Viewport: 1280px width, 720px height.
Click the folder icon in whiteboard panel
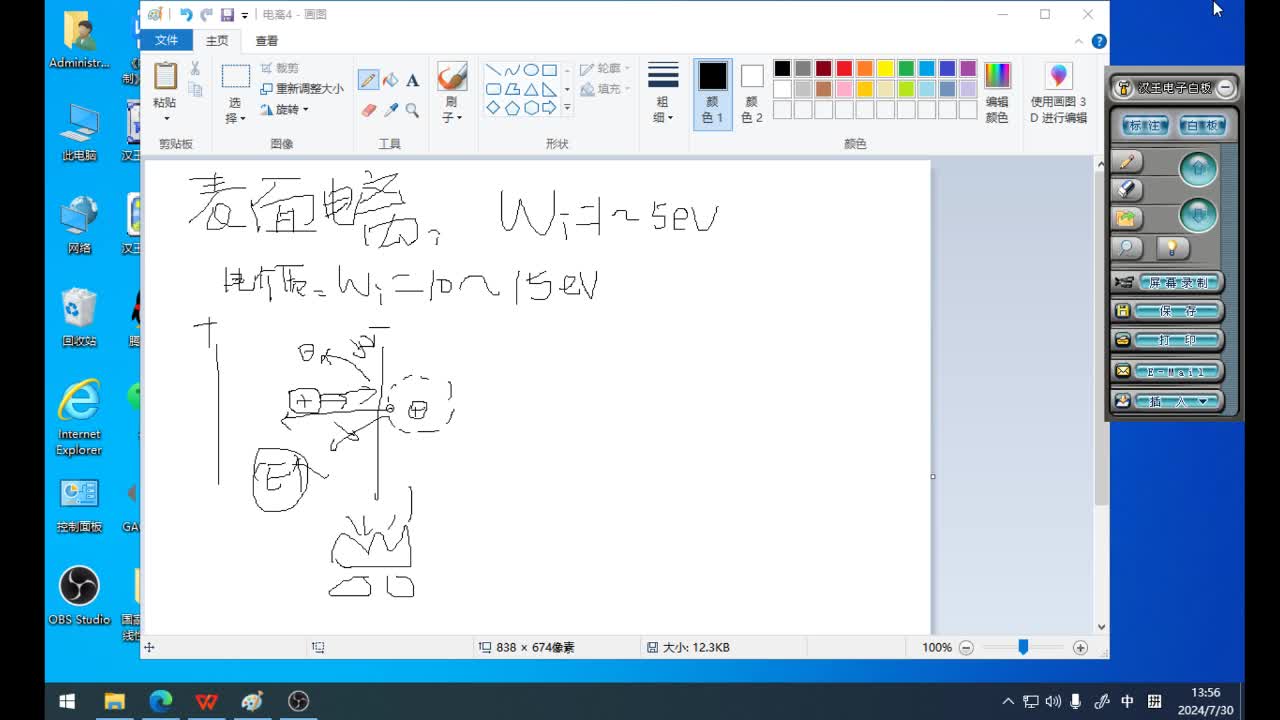click(1127, 217)
